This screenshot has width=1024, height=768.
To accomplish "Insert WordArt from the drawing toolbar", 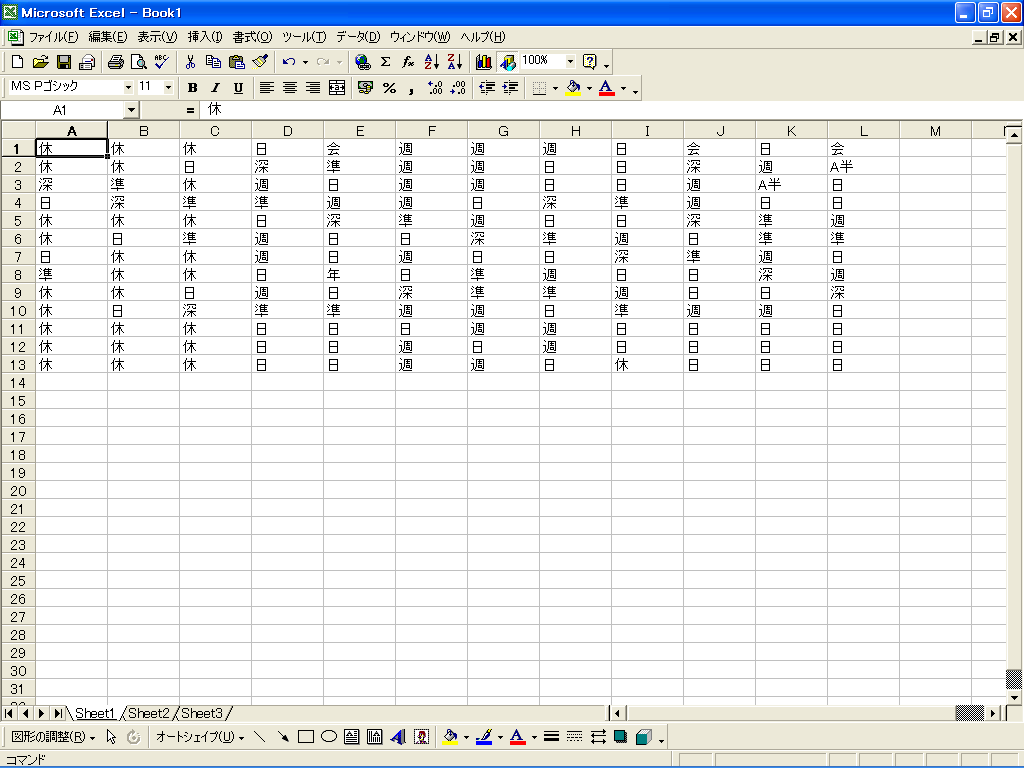I will (398, 737).
